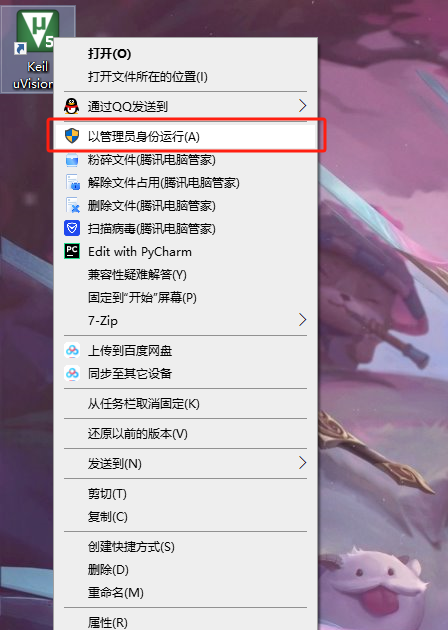Click the 解除文件占用 unlock icon
Image resolution: width=448 pixels, height=630 pixels.
(x=73, y=182)
